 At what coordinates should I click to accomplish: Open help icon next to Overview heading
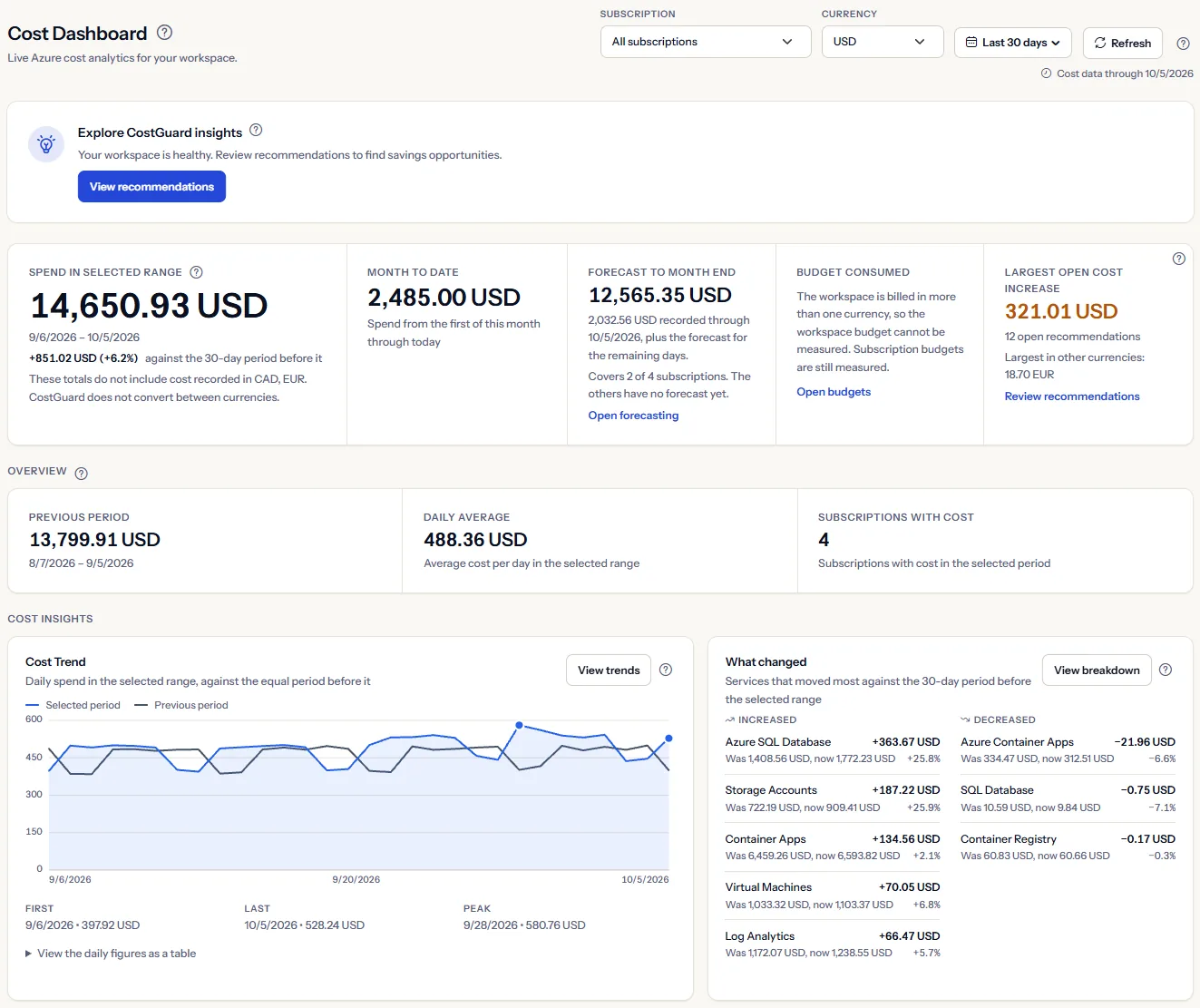pos(81,474)
